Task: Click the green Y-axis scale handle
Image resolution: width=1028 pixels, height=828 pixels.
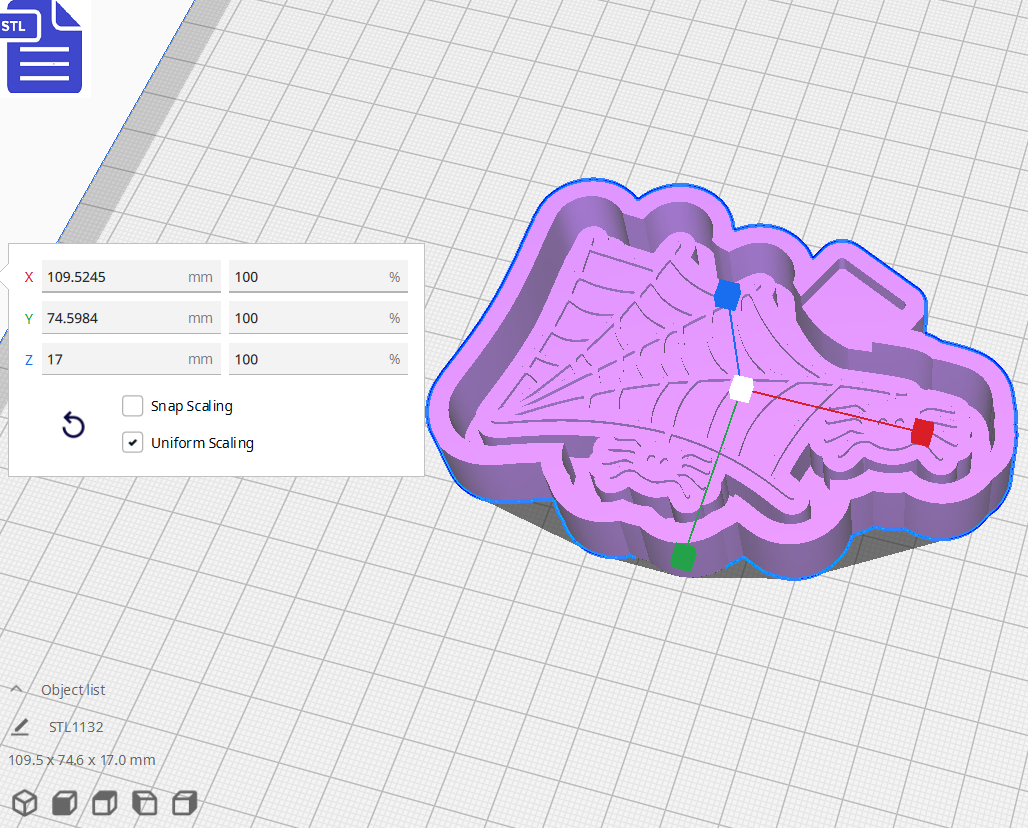Action: tap(683, 556)
